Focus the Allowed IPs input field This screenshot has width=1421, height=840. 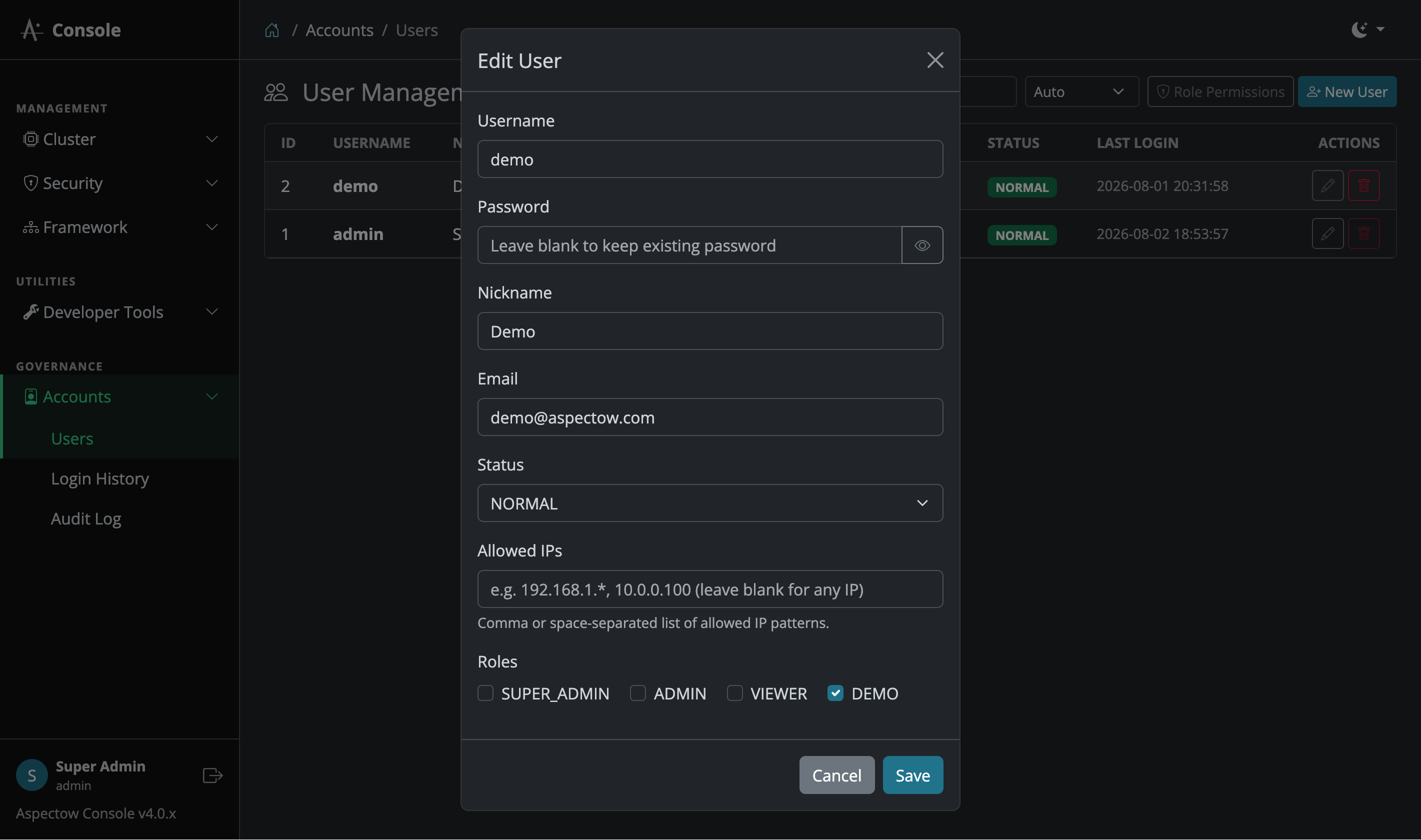click(x=710, y=589)
